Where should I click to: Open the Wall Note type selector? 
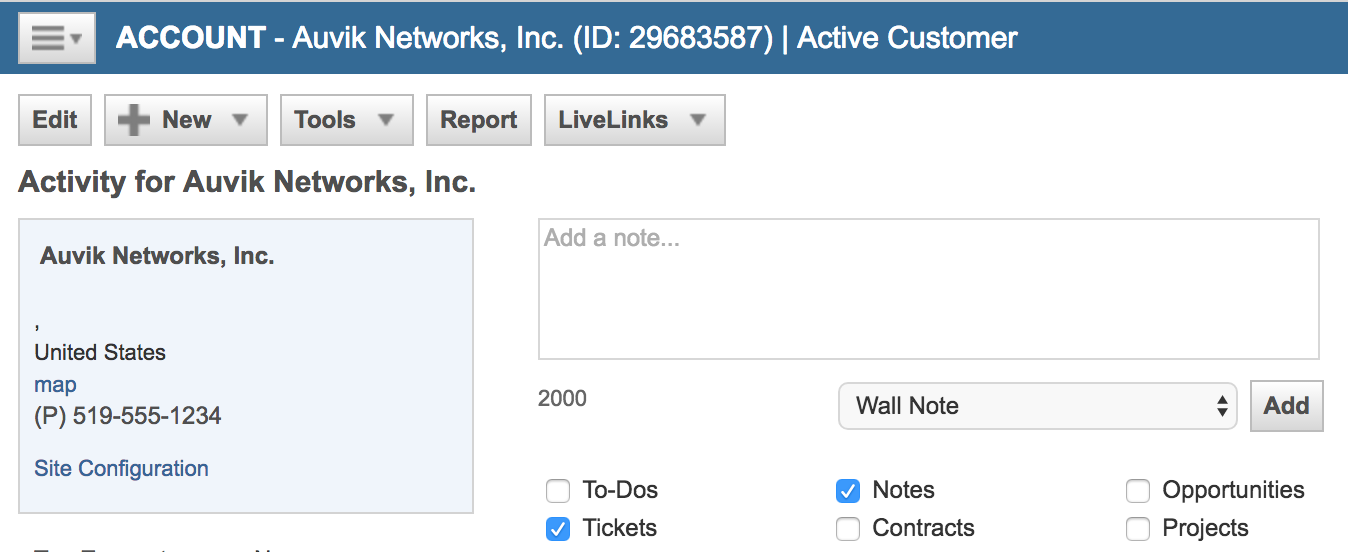[x=1038, y=406]
